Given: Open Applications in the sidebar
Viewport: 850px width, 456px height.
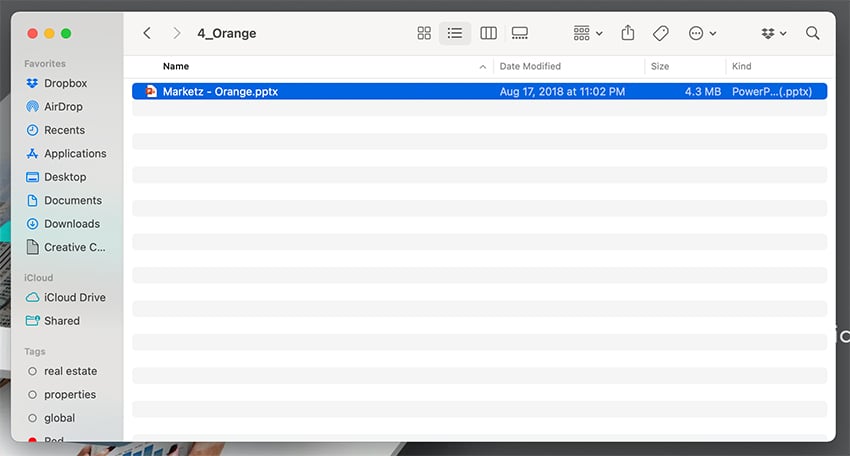Looking at the screenshot, I should click(75, 154).
